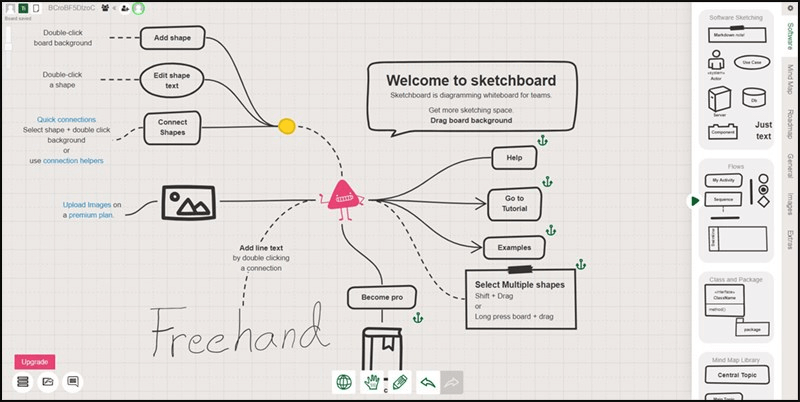Collapse the shape library panel with green arrow
This screenshot has width=800, height=402.
click(693, 201)
